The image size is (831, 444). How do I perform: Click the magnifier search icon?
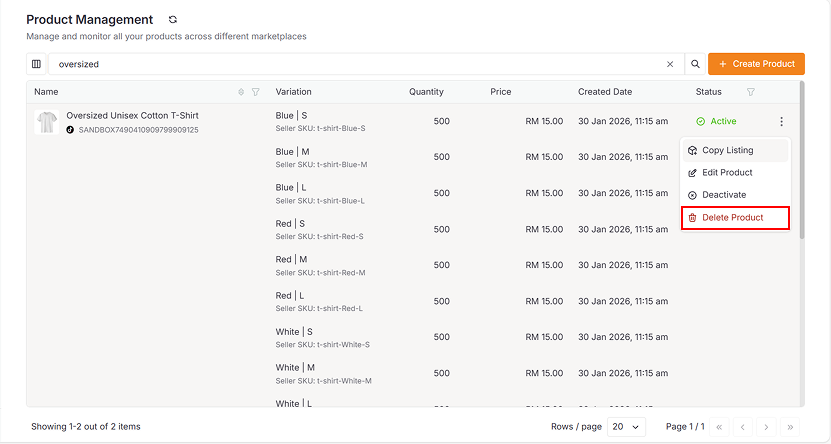click(x=695, y=64)
